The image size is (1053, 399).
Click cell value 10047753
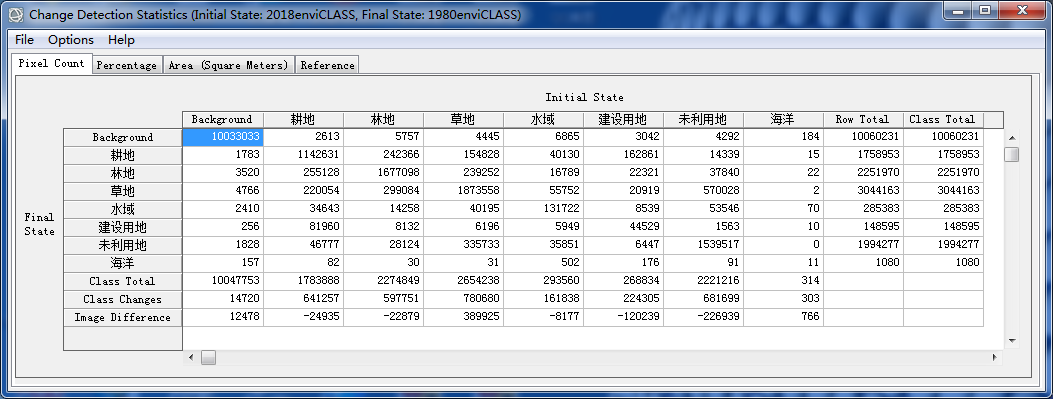pos(222,281)
